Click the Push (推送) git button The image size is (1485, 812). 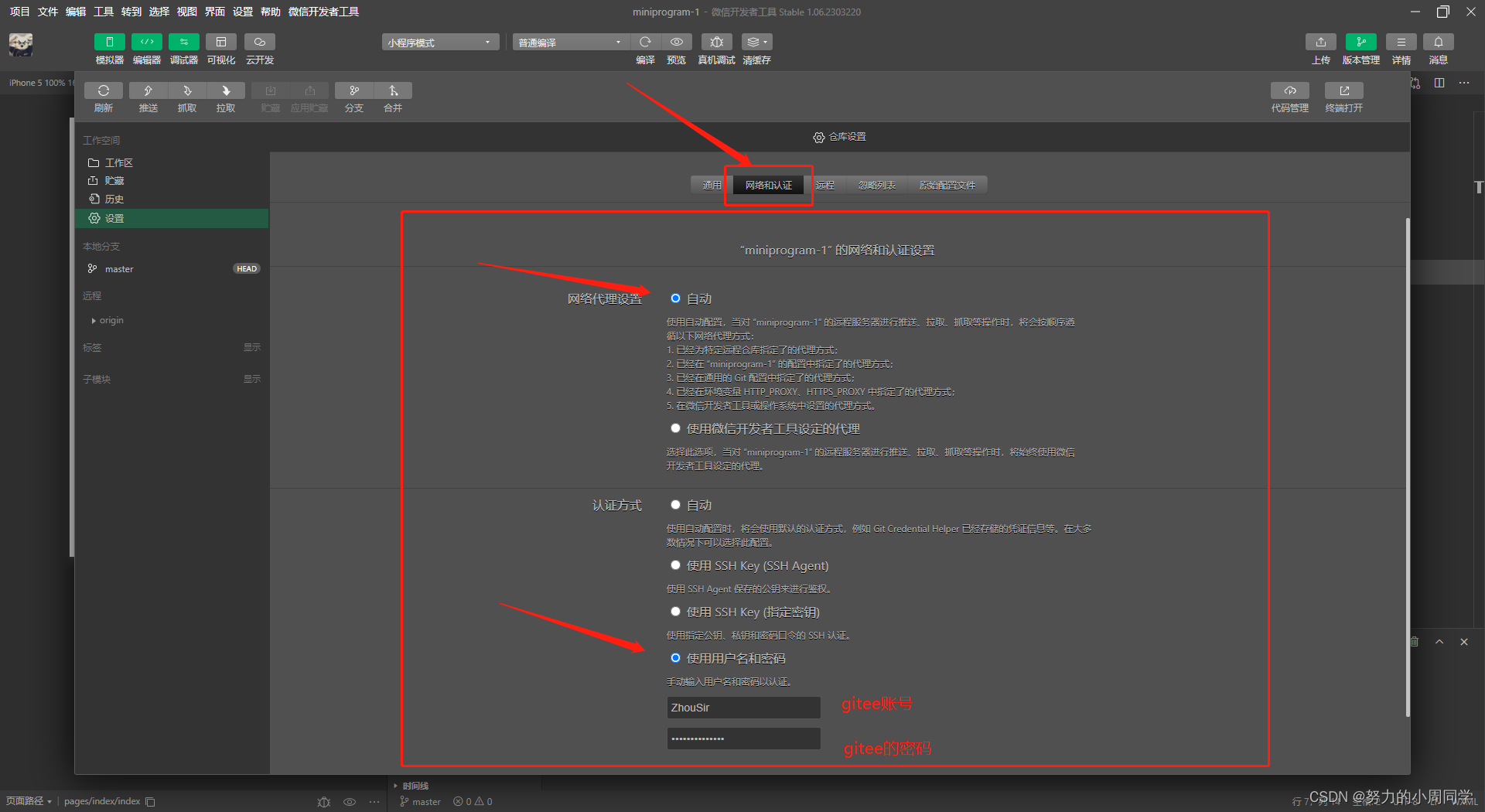click(x=148, y=90)
